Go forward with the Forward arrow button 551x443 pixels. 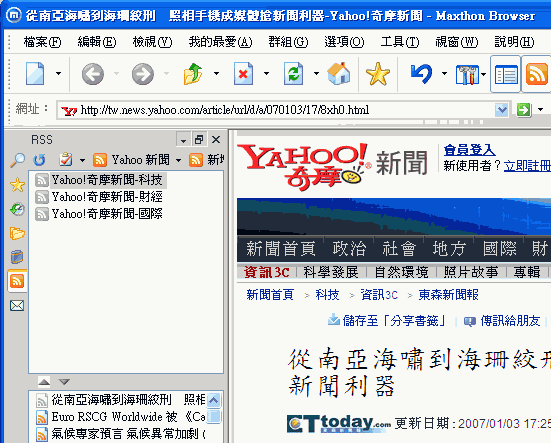pos(143,74)
